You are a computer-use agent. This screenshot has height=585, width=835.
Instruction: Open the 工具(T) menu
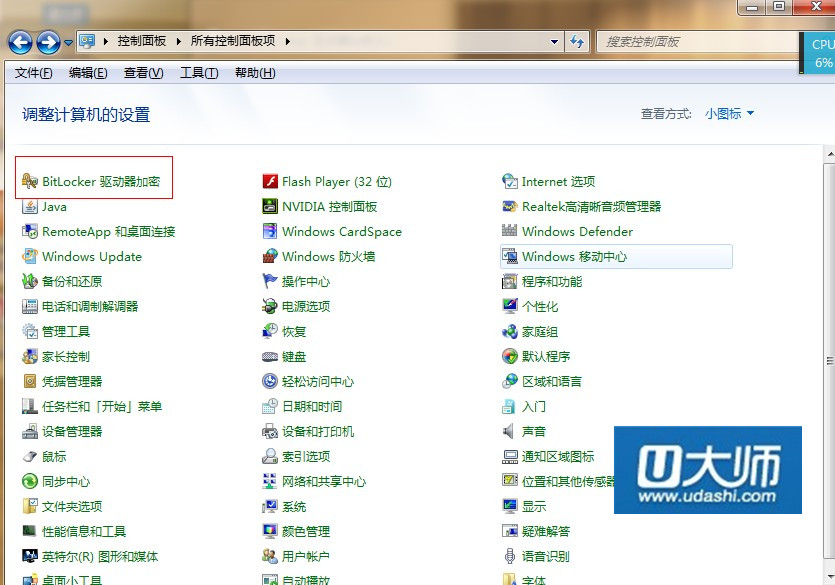point(199,73)
